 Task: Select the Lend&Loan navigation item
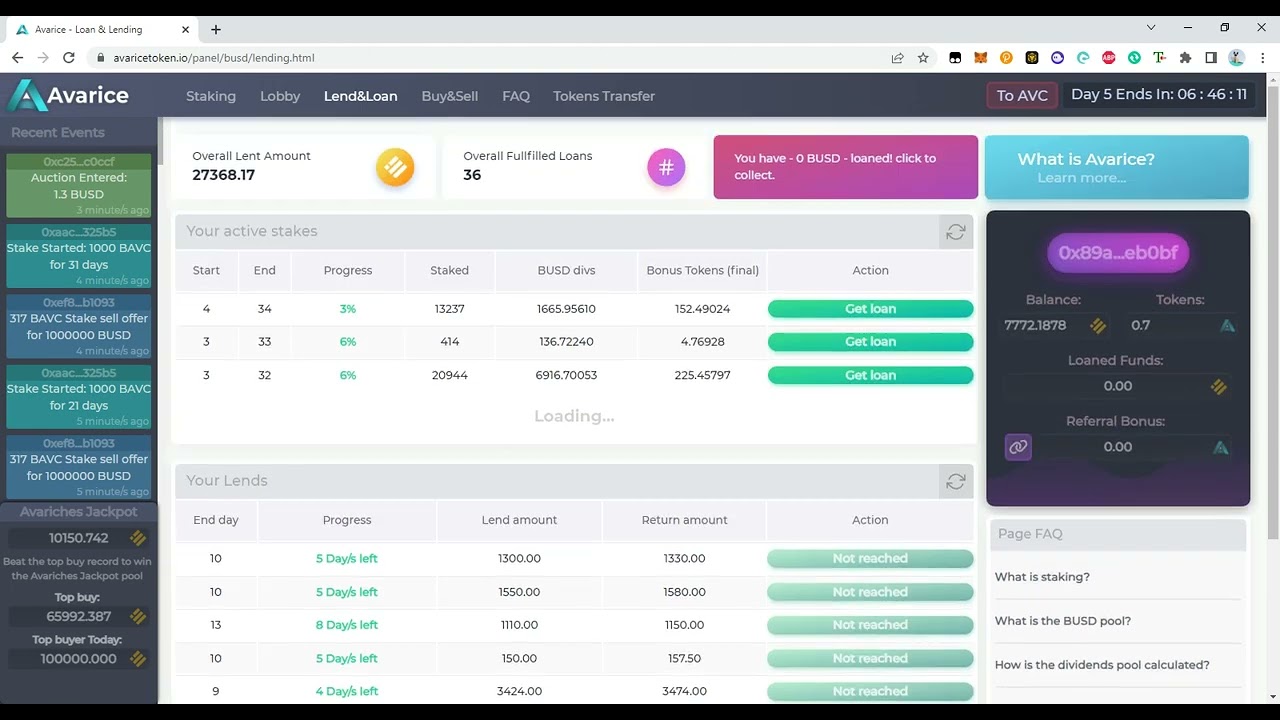click(x=360, y=96)
